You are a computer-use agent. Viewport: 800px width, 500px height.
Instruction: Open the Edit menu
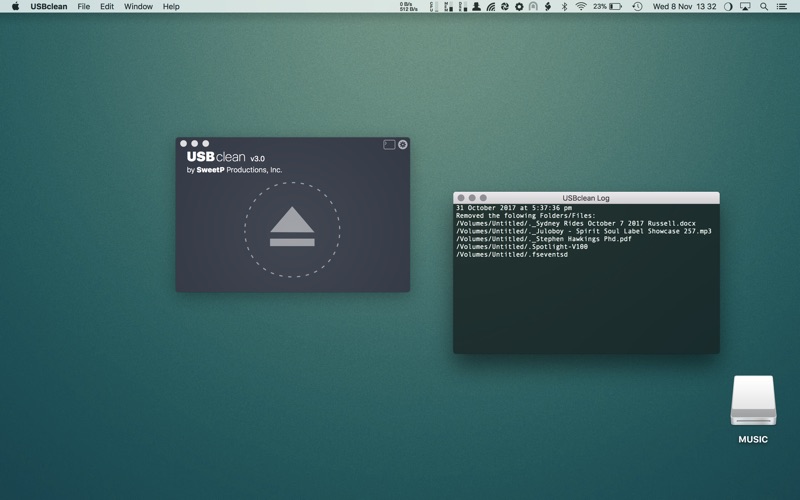(x=107, y=6)
